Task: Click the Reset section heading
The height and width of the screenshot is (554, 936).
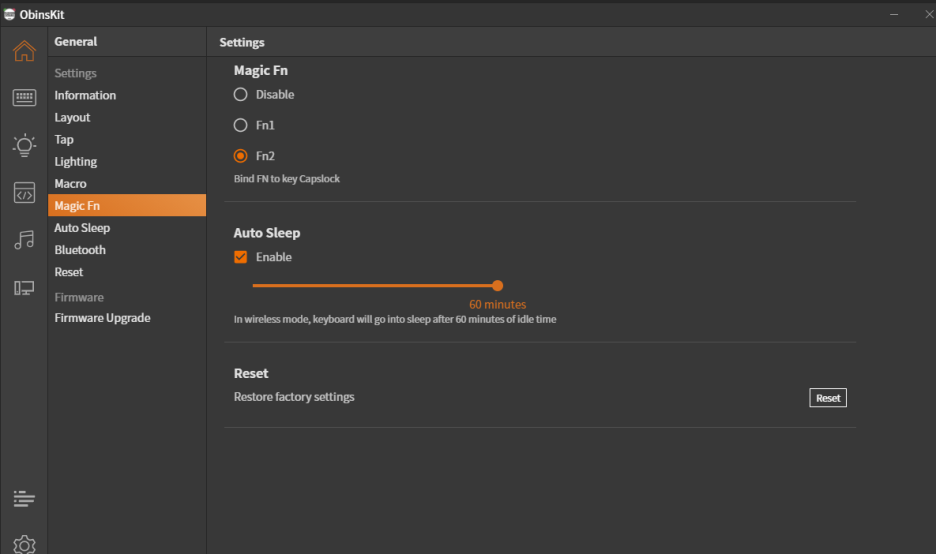Action: click(251, 374)
